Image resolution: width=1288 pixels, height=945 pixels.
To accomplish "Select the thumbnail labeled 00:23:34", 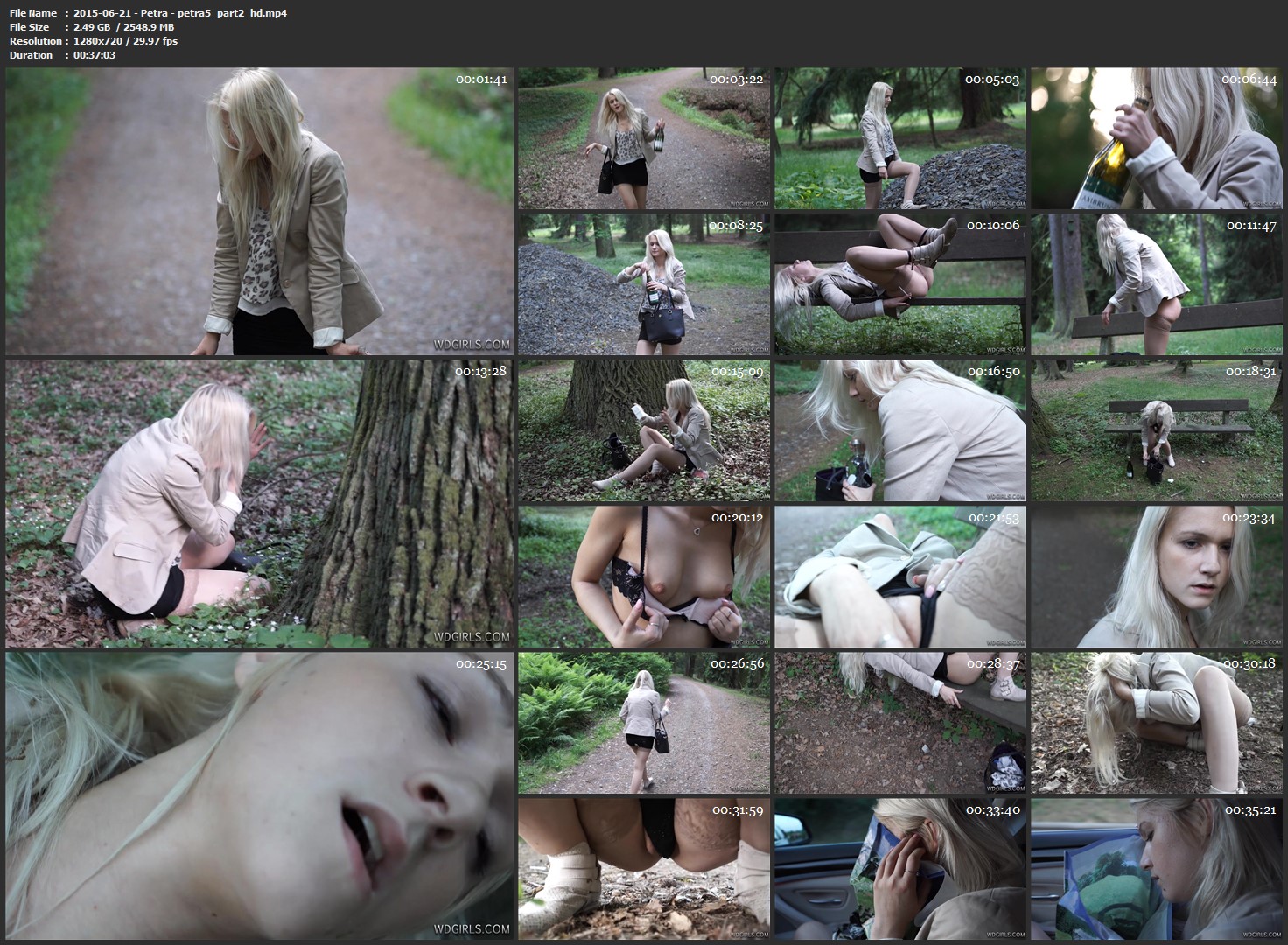I will click(1156, 577).
